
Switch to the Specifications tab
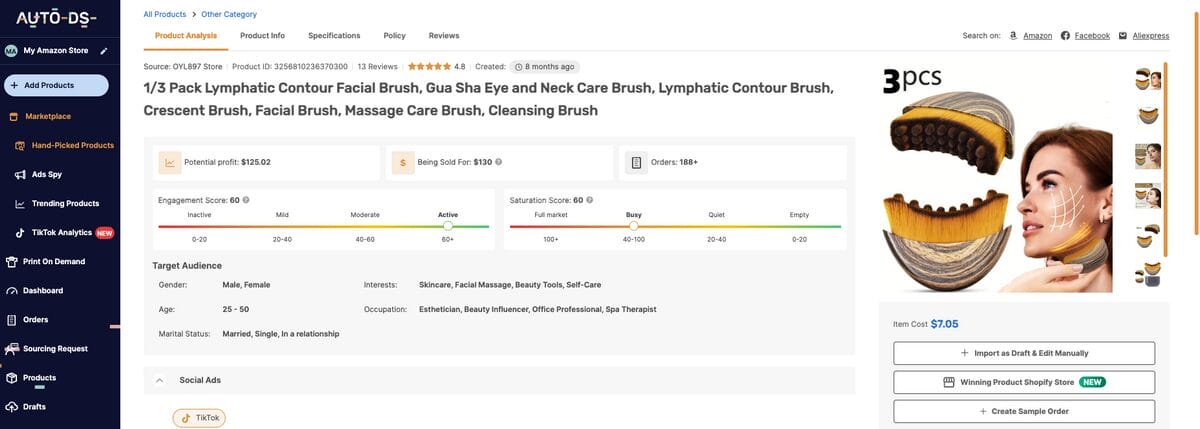coord(334,36)
